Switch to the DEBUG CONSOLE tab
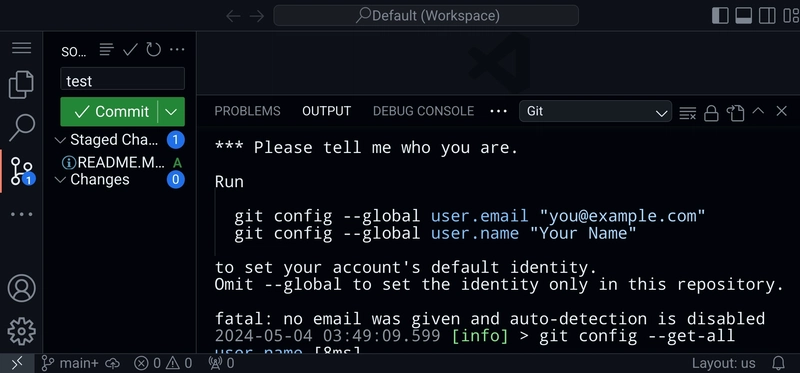Screen dimensions: 800x373 (423, 111)
